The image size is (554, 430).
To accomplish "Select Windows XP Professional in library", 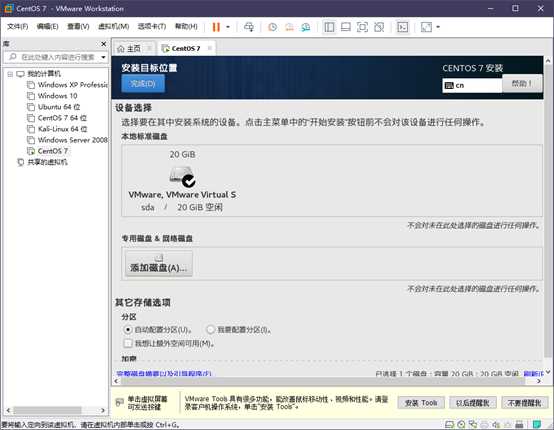I will [67, 85].
